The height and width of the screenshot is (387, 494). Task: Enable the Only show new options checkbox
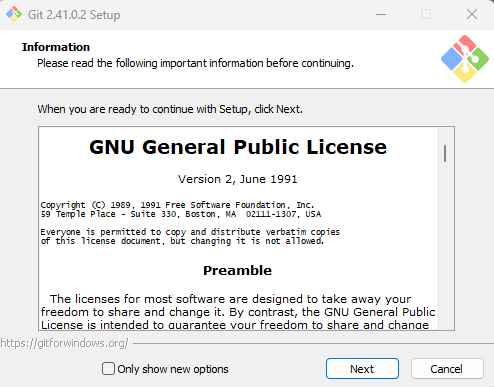108,369
